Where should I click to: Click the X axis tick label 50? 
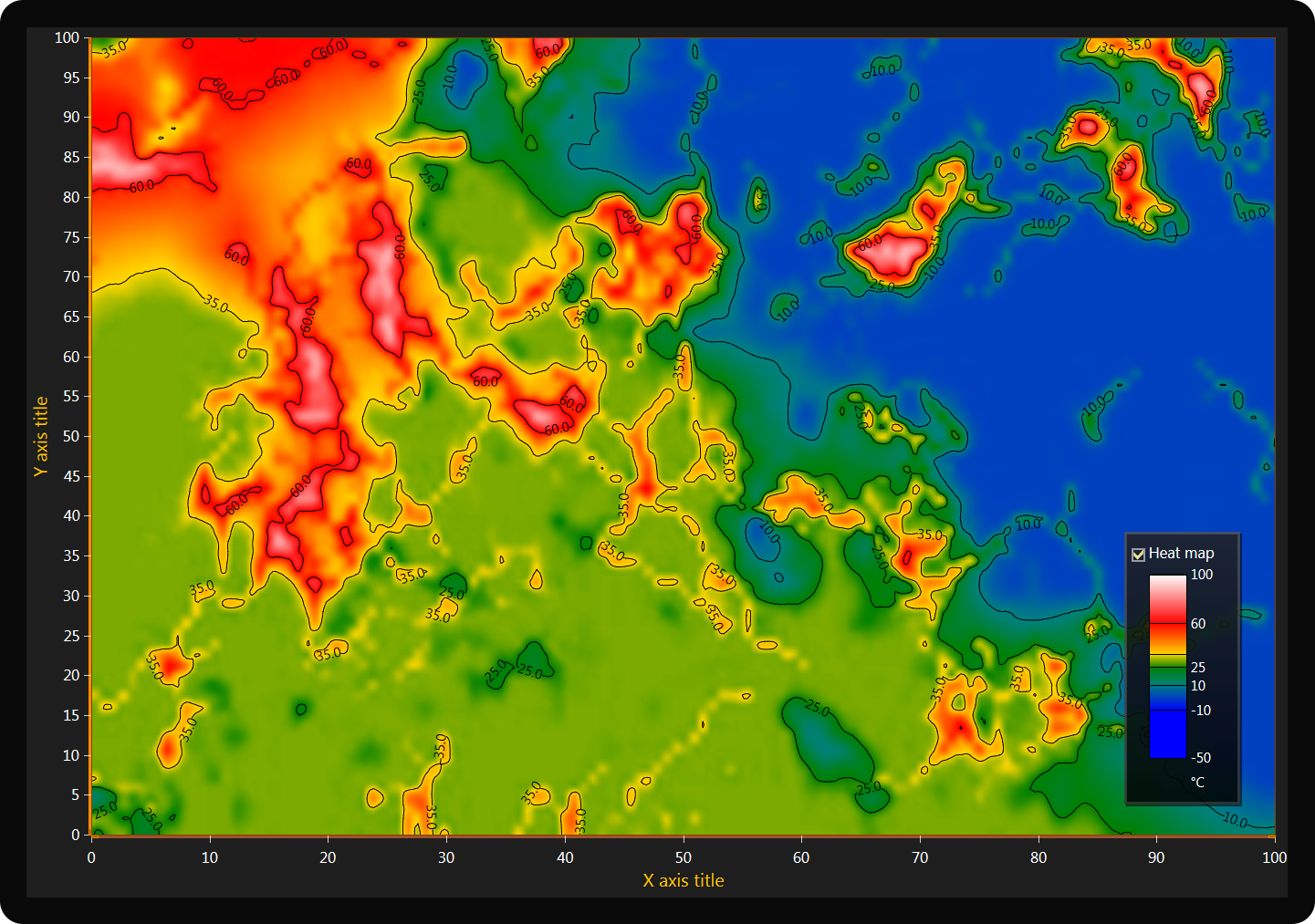[x=684, y=857]
